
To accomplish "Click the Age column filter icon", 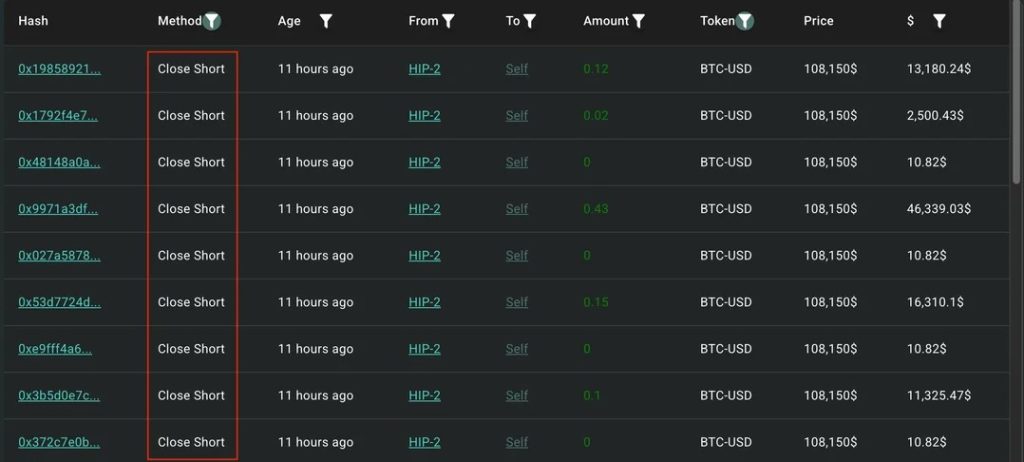I will pyautogui.click(x=326, y=21).
